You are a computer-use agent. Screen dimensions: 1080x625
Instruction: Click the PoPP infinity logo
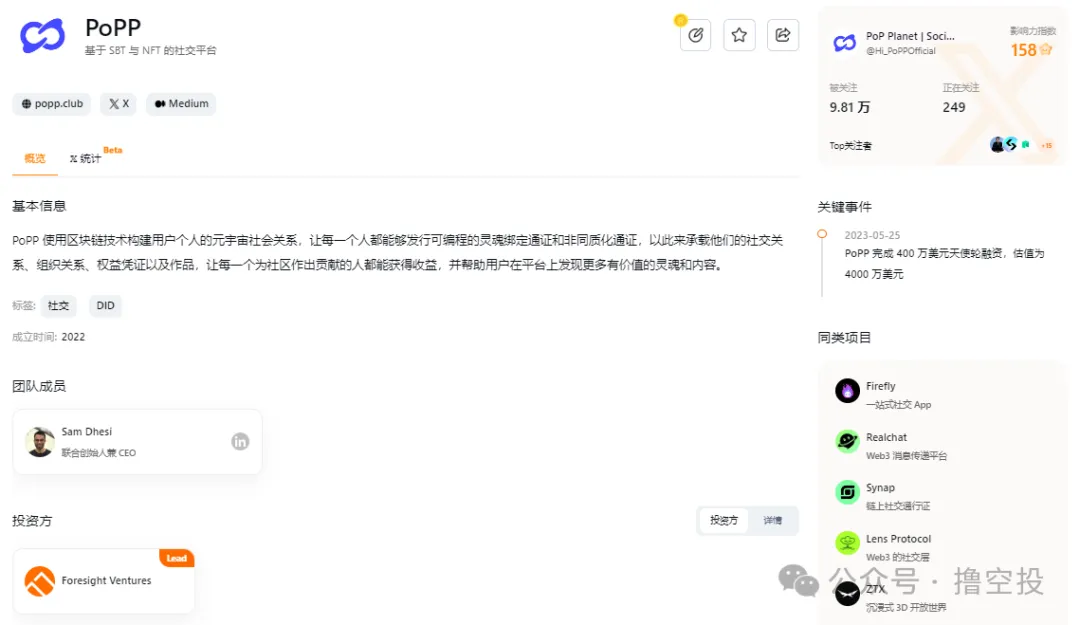[x=43, y=36]
